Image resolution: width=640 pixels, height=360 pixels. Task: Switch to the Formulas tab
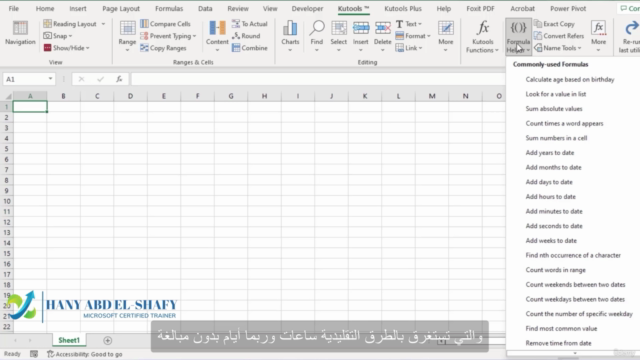click(x=169, y=9)
